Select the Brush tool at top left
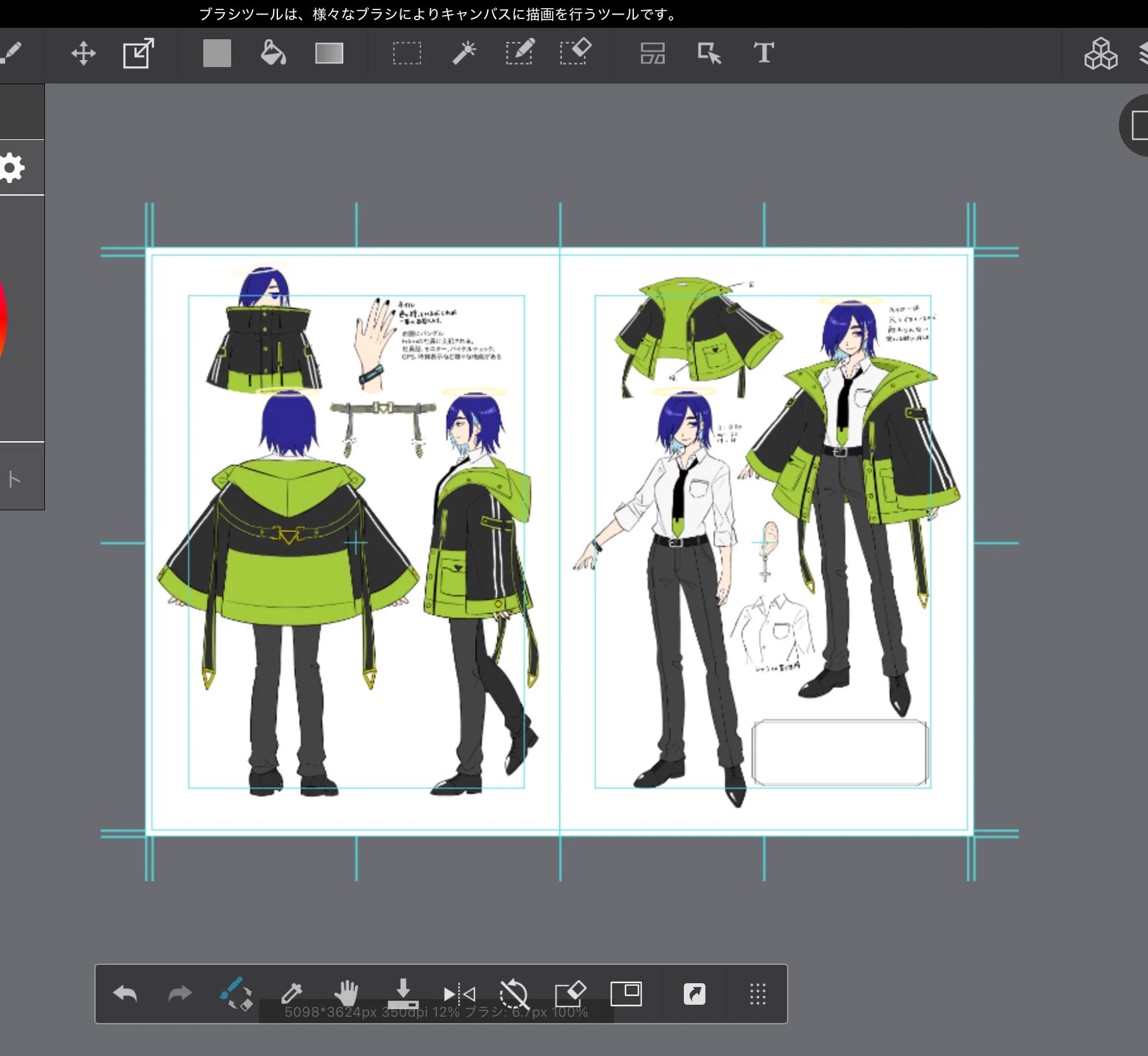Screen dimensions: 1148x1056 point(11,53)
